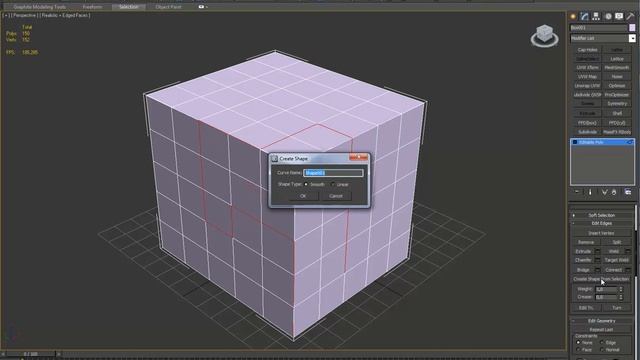
Task: Click the Split button
Action: (617, 242)
